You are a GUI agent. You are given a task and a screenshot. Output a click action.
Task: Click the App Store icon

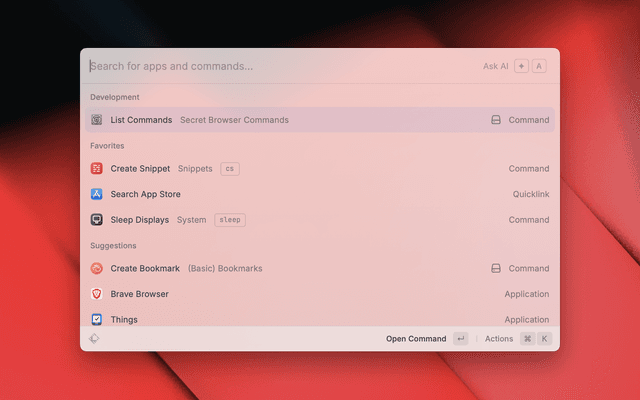(x=97, y=194)
